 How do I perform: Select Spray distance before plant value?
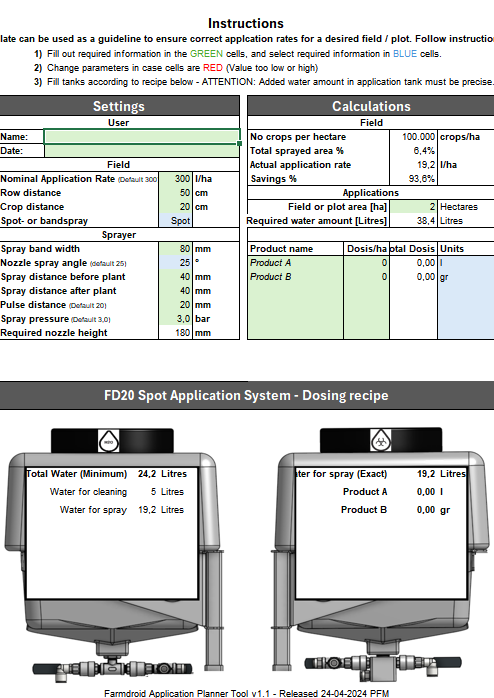(175, 277)
